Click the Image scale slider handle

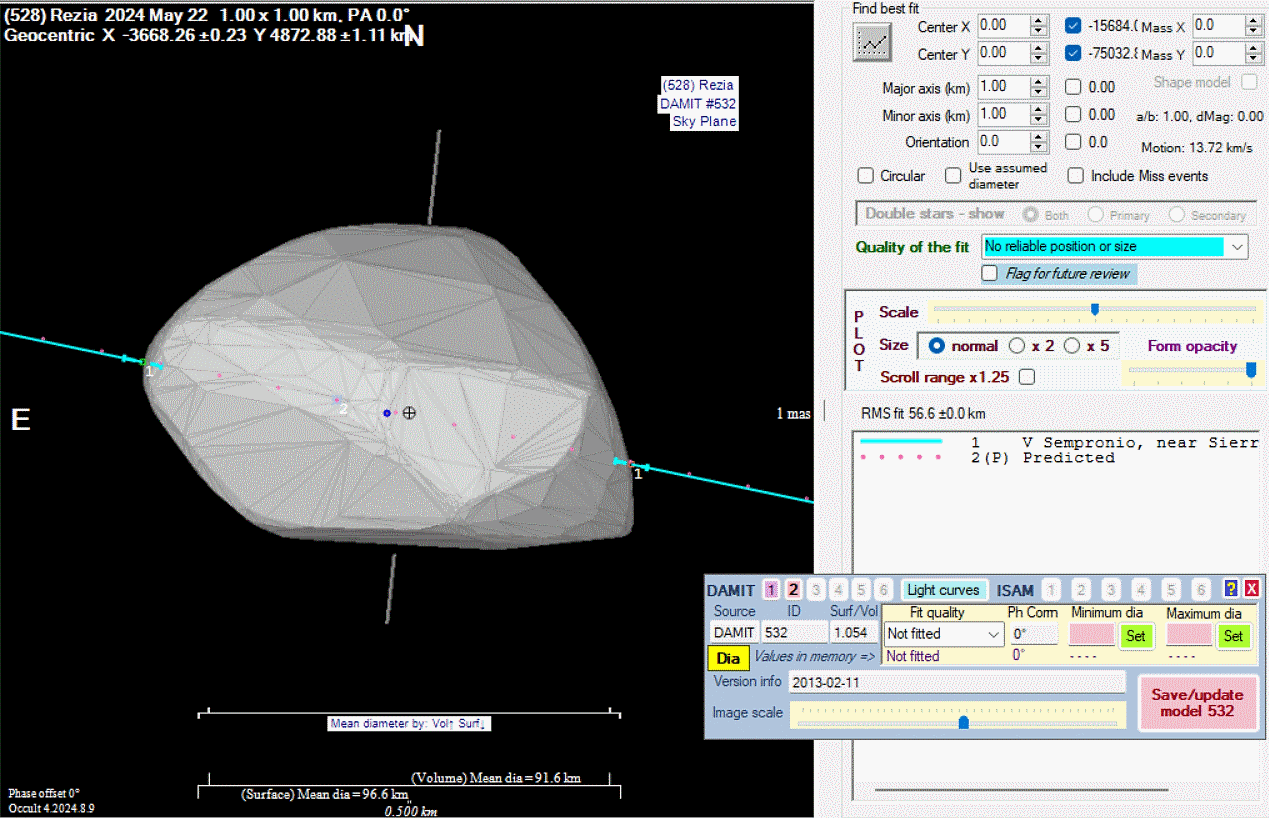[963, 721]
